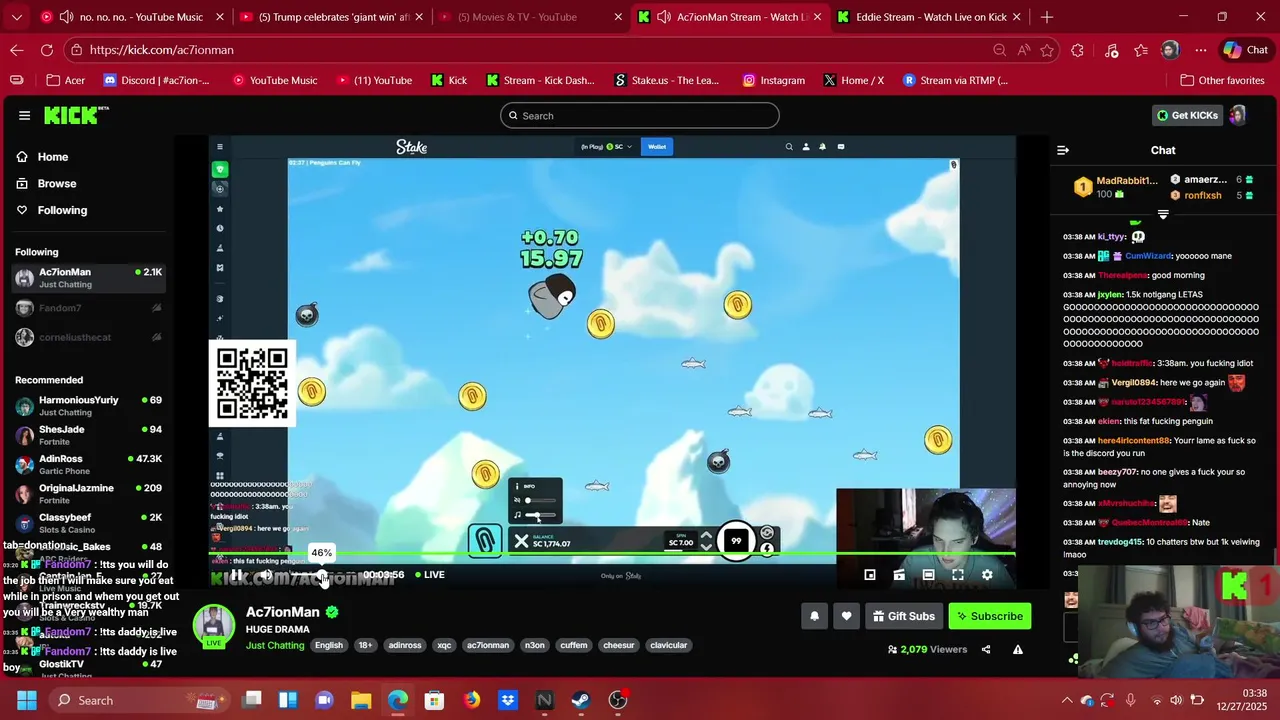
Task: Open AdinRoss recommended channel
Action: [88, 464]
